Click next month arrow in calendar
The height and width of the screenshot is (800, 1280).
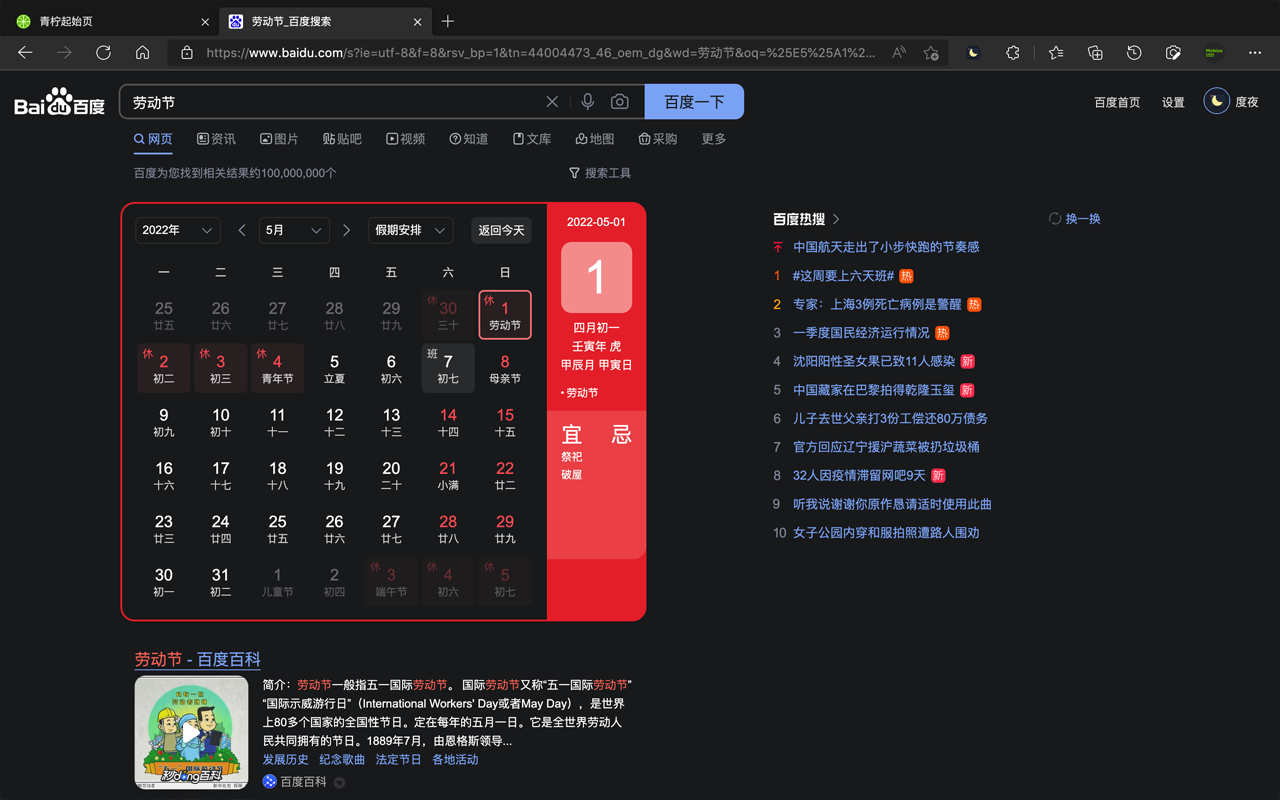point(346,230)
